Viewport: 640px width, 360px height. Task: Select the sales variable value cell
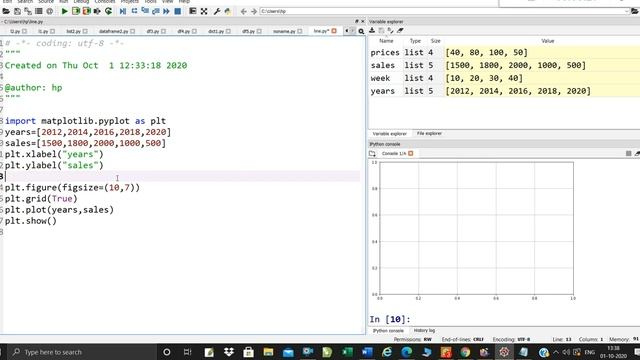point(542,65)
